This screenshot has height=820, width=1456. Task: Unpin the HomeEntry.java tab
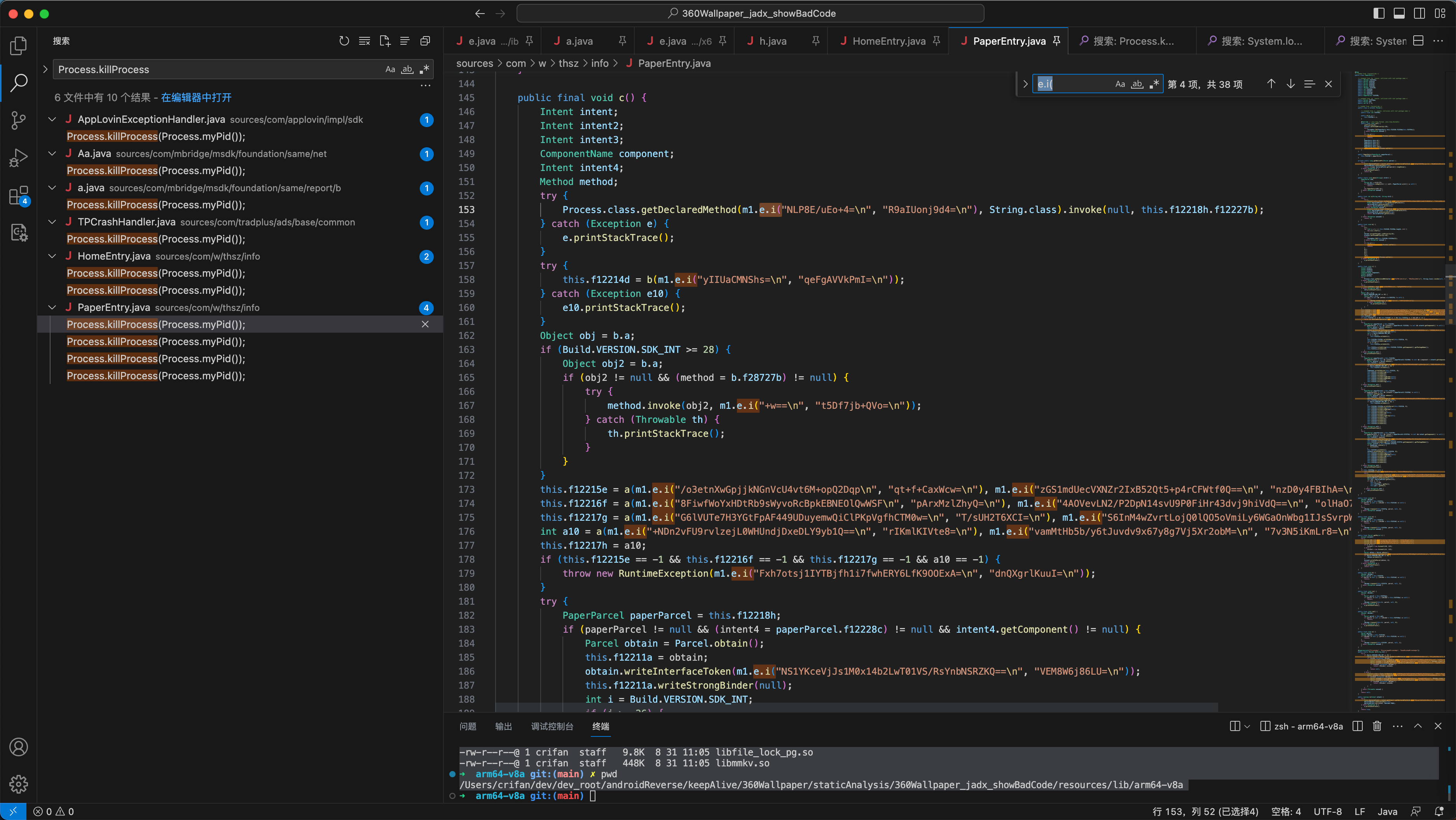(937, 41)
